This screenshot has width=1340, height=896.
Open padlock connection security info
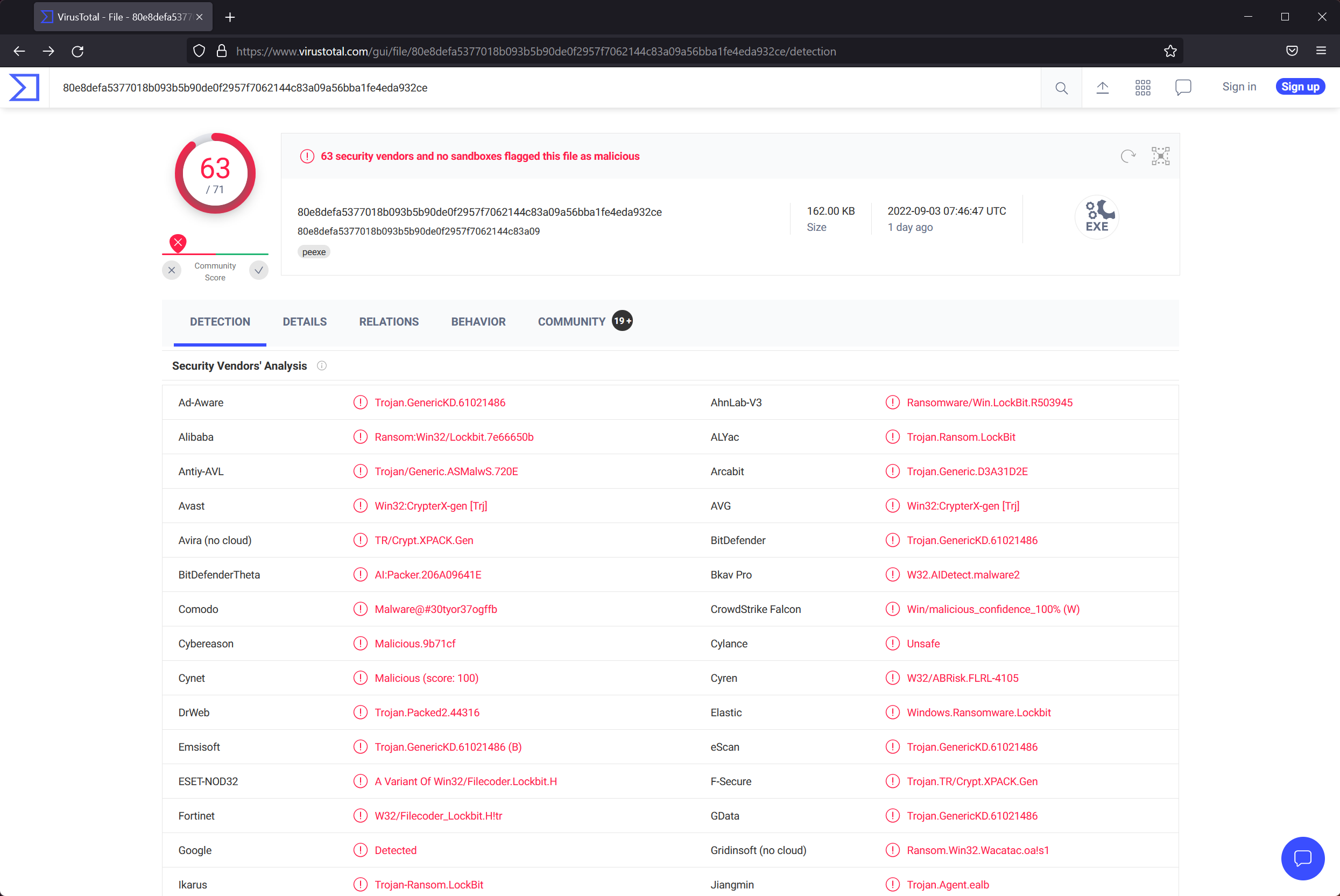pos(222,52)
